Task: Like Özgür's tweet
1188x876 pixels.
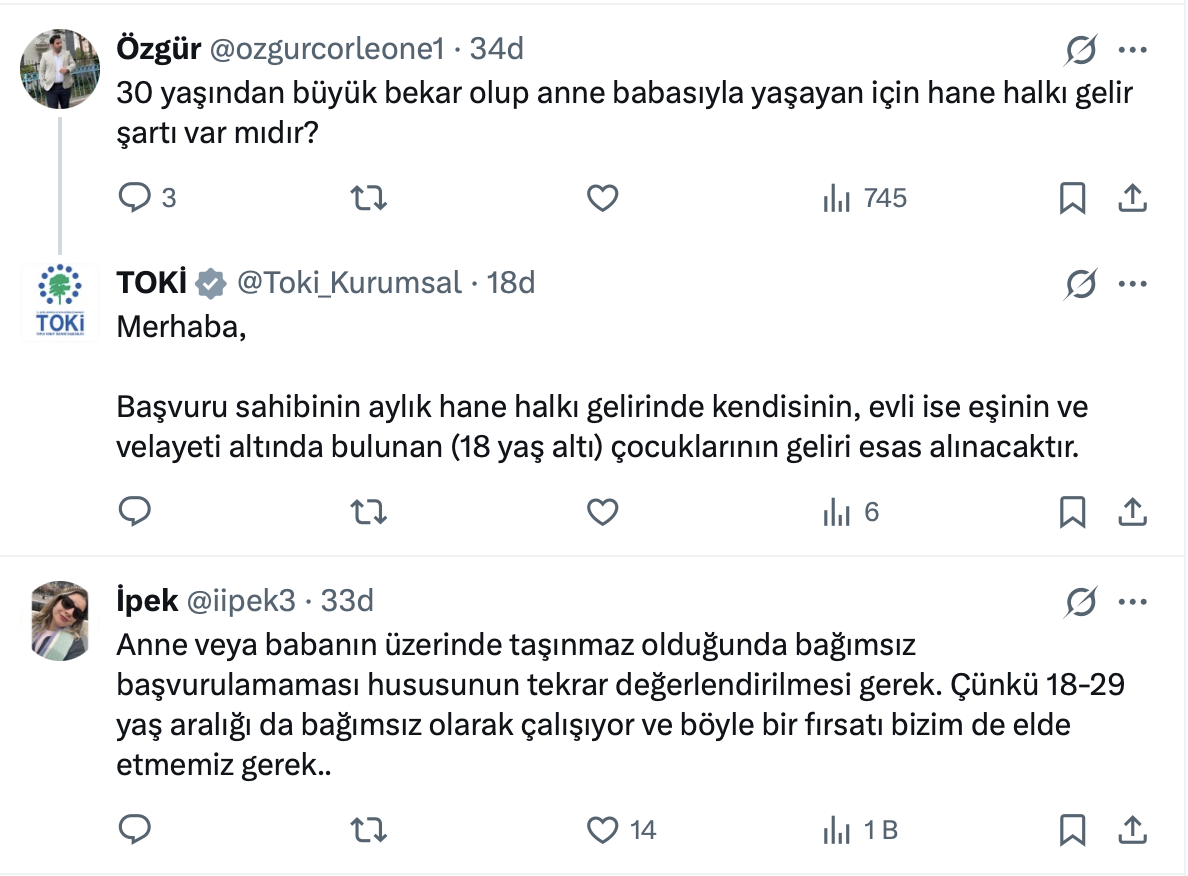Action: tap(602, 198)
